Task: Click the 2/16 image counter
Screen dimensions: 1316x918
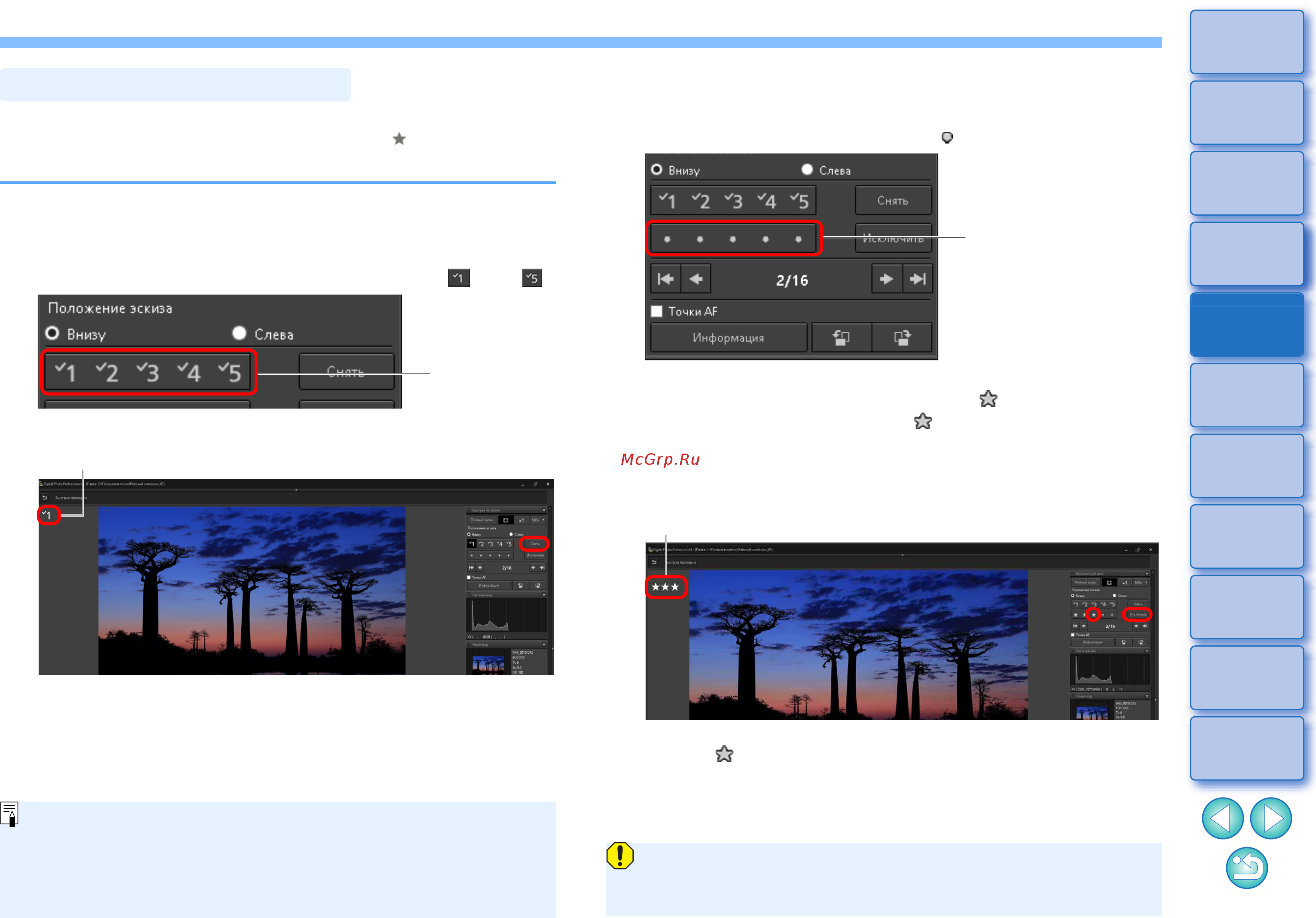Action: click(792, 280)
